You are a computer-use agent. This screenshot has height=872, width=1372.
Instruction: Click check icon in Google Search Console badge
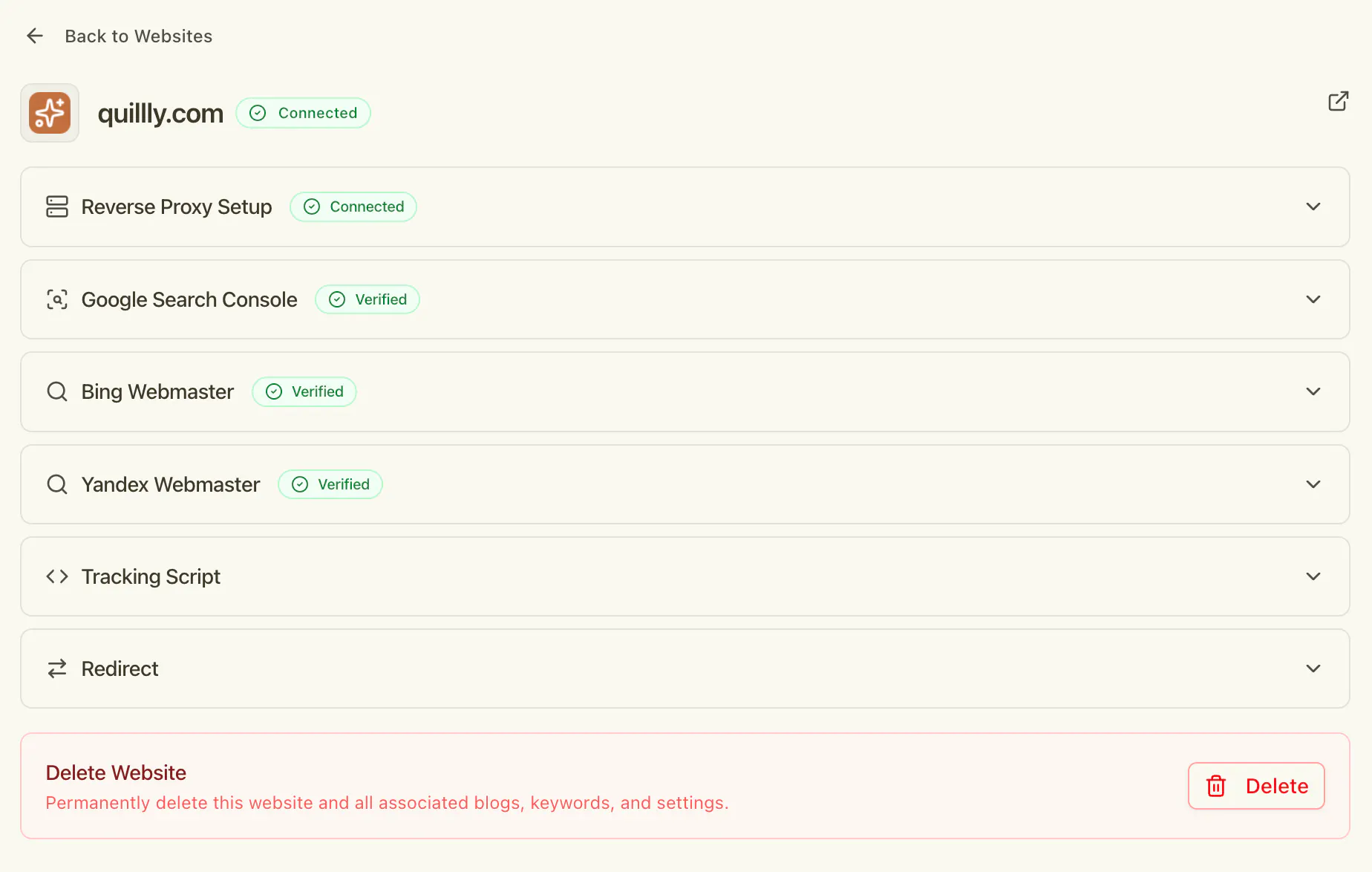337,299
